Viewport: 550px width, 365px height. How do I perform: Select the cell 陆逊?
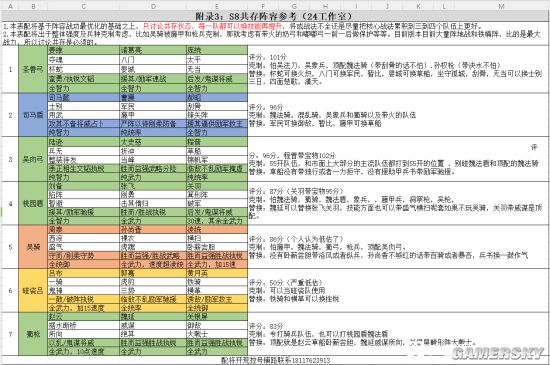[x=83, y=142]
